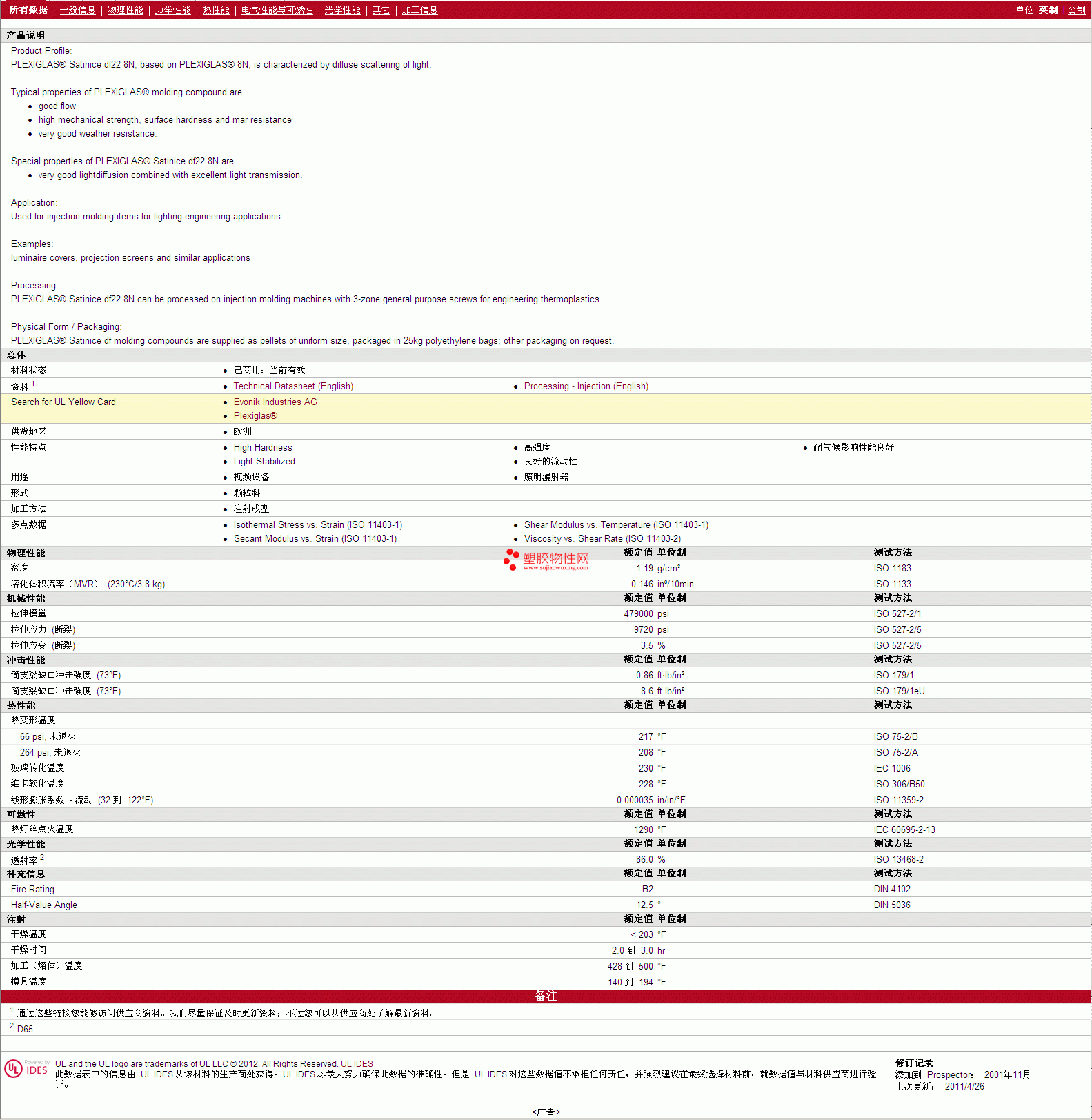Click the D65 footnote text
Viewport: 1092px width, 1120px height.
click(25, 1029)
